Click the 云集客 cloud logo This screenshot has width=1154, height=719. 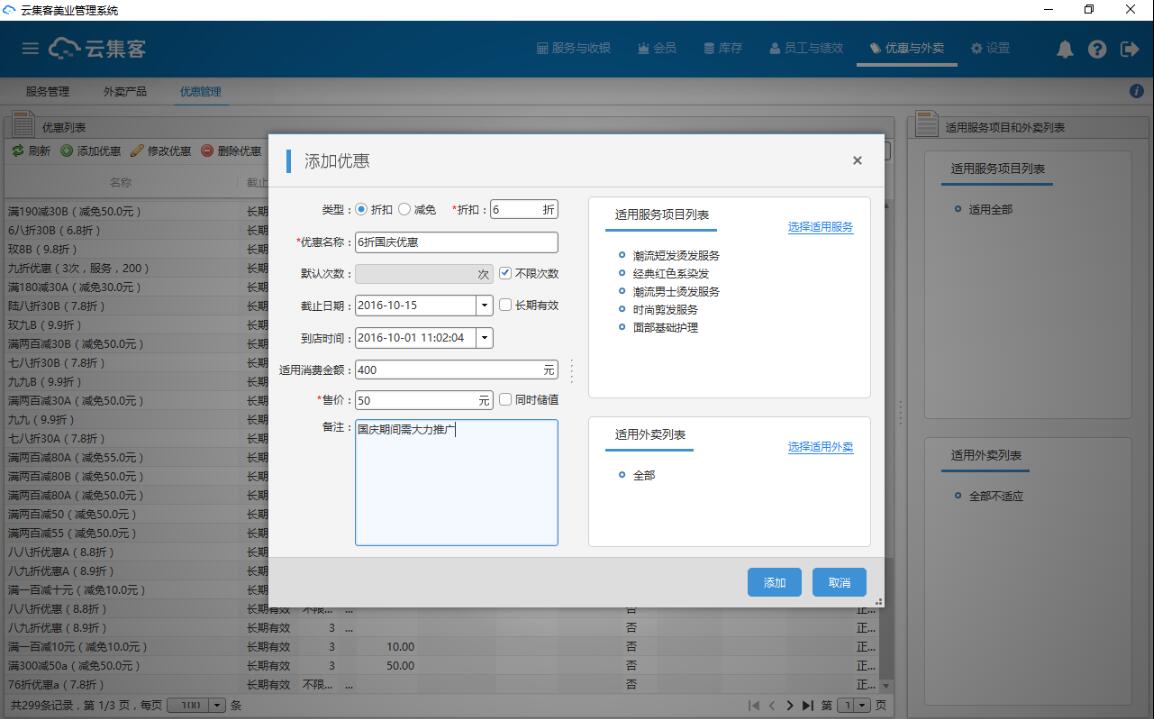[98, 49]
